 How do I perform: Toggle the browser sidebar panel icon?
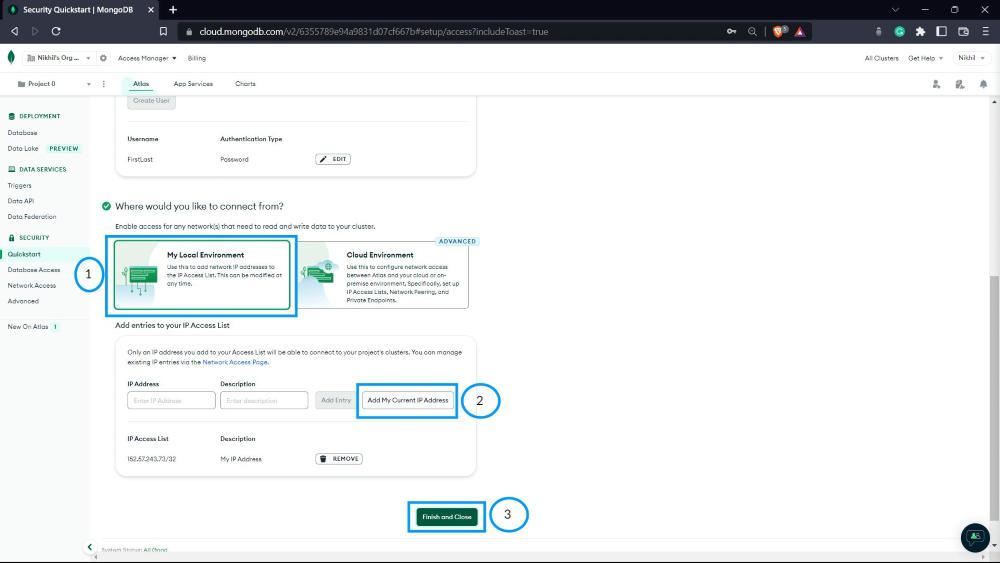[x=941, y=31]
